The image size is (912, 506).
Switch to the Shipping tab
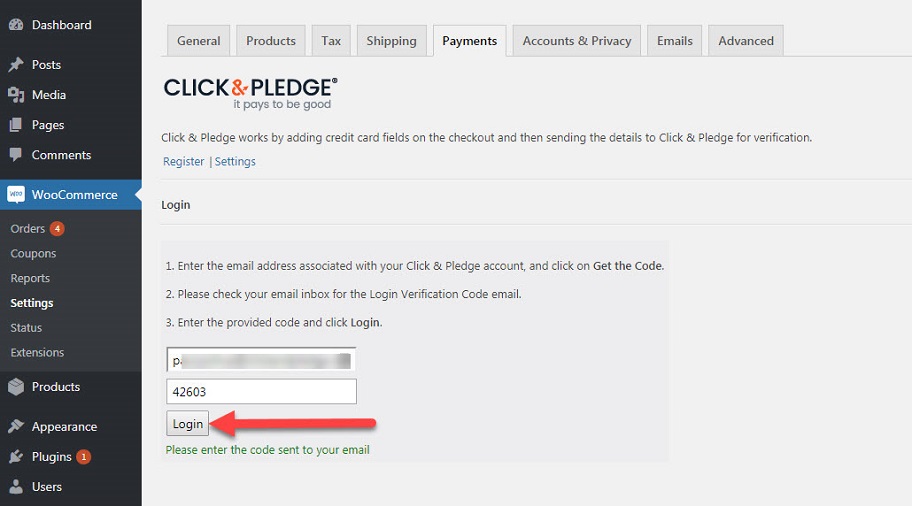click(x=391, y=41)
